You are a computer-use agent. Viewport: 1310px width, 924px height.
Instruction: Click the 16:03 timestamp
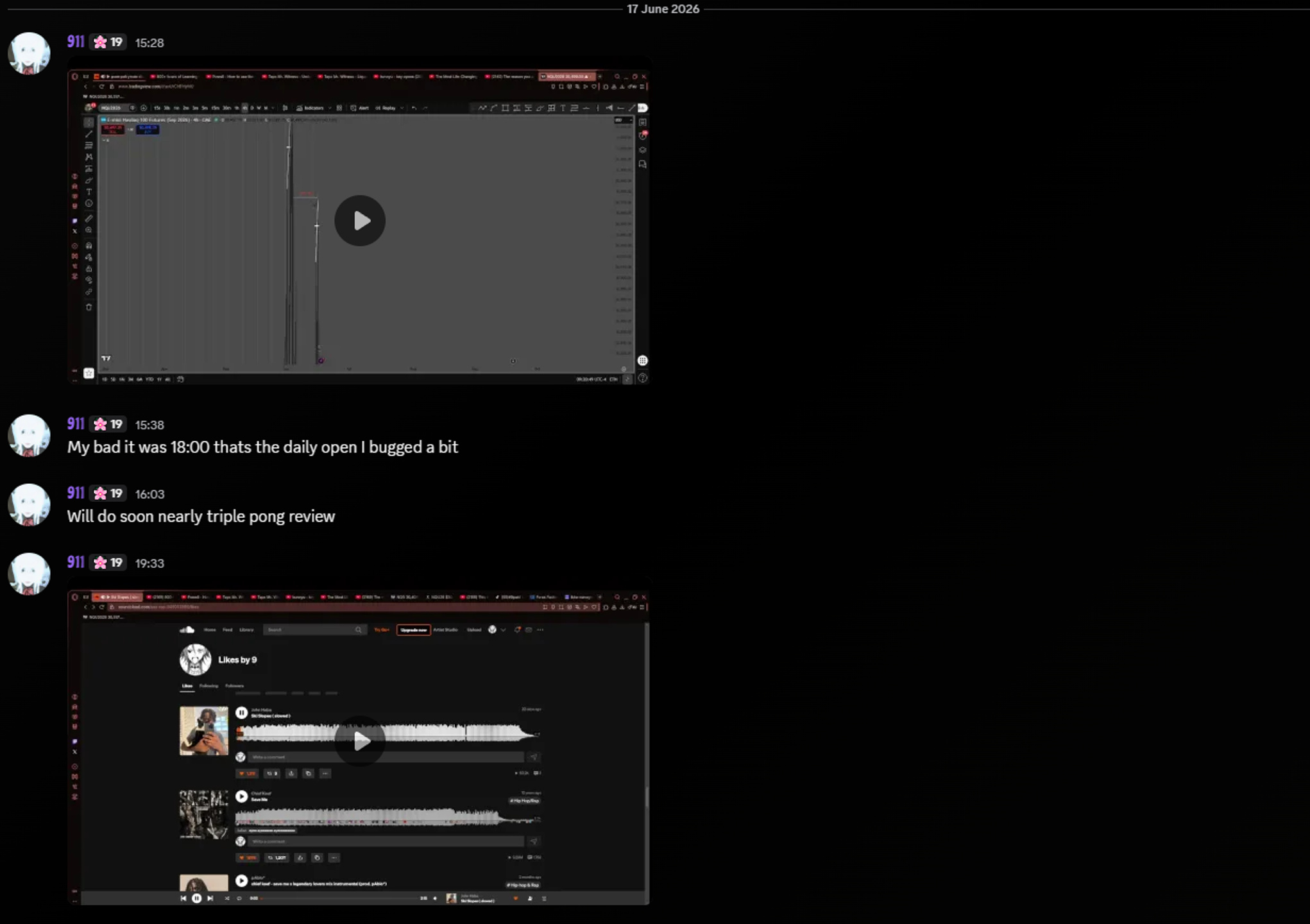point(149,495)
